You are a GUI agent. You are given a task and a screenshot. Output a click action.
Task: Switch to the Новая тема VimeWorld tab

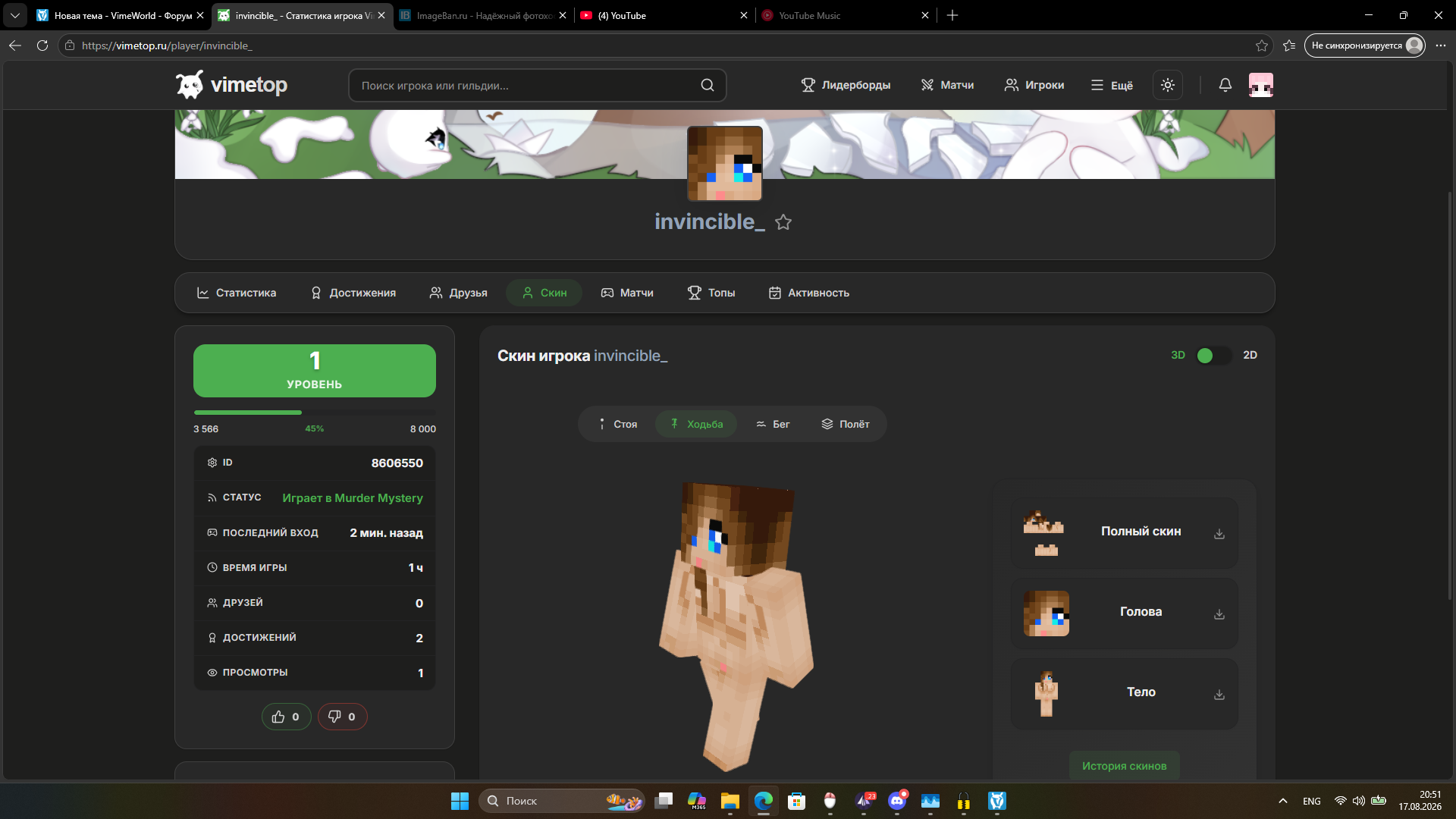122,15
